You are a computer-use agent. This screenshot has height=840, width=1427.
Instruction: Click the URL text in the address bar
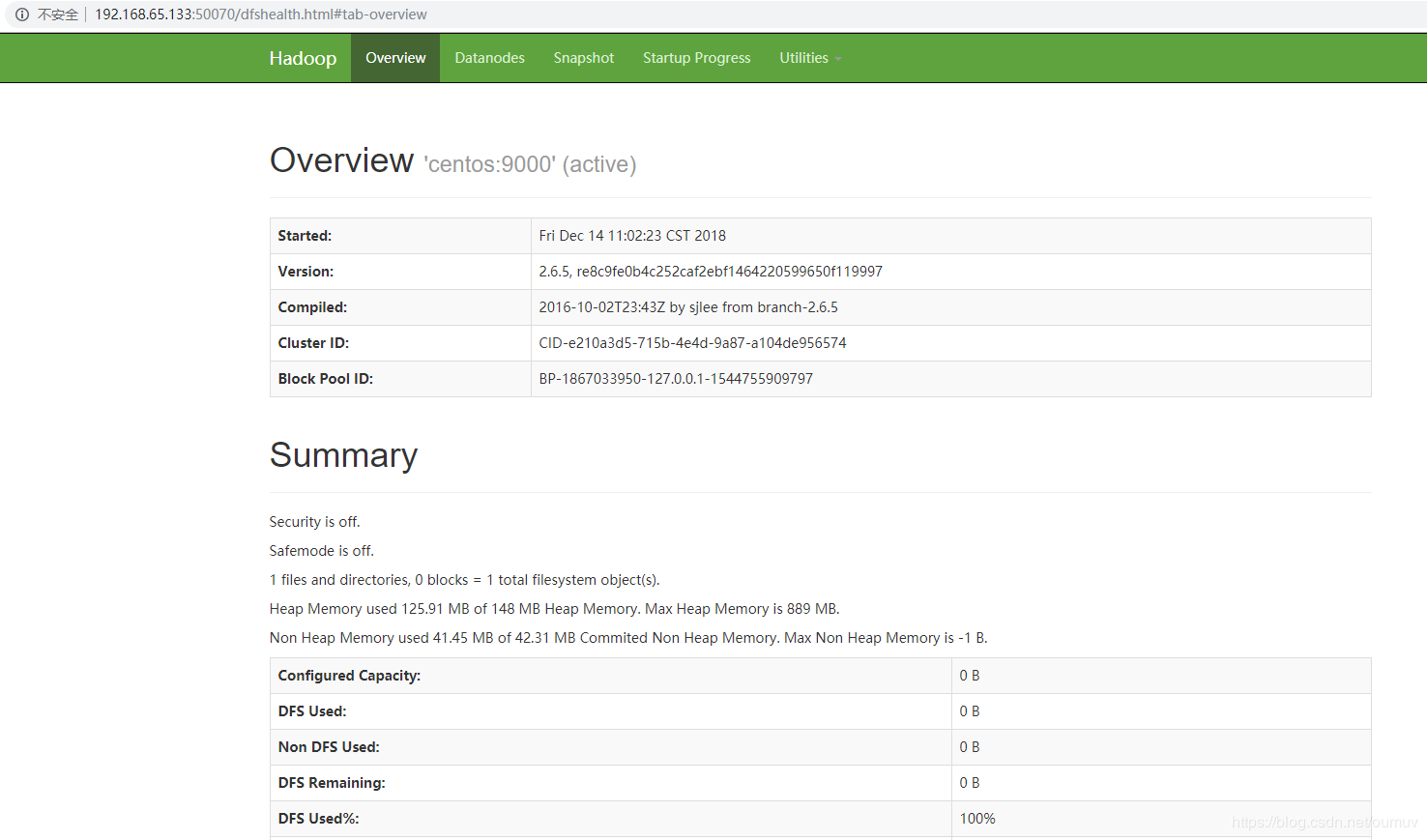coord(261,14)
